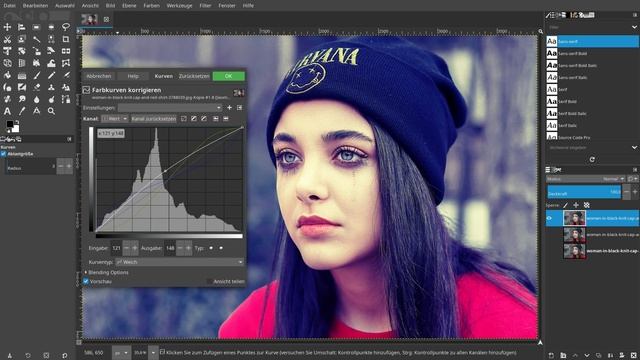Click the Ausgabe value field 148
This screenshot has height=360, width=640.
[170, 248]
